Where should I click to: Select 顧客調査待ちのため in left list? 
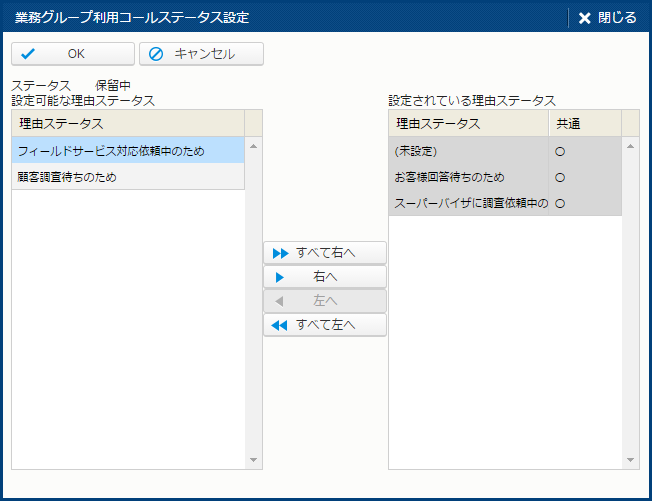click(x=67, y=177)
